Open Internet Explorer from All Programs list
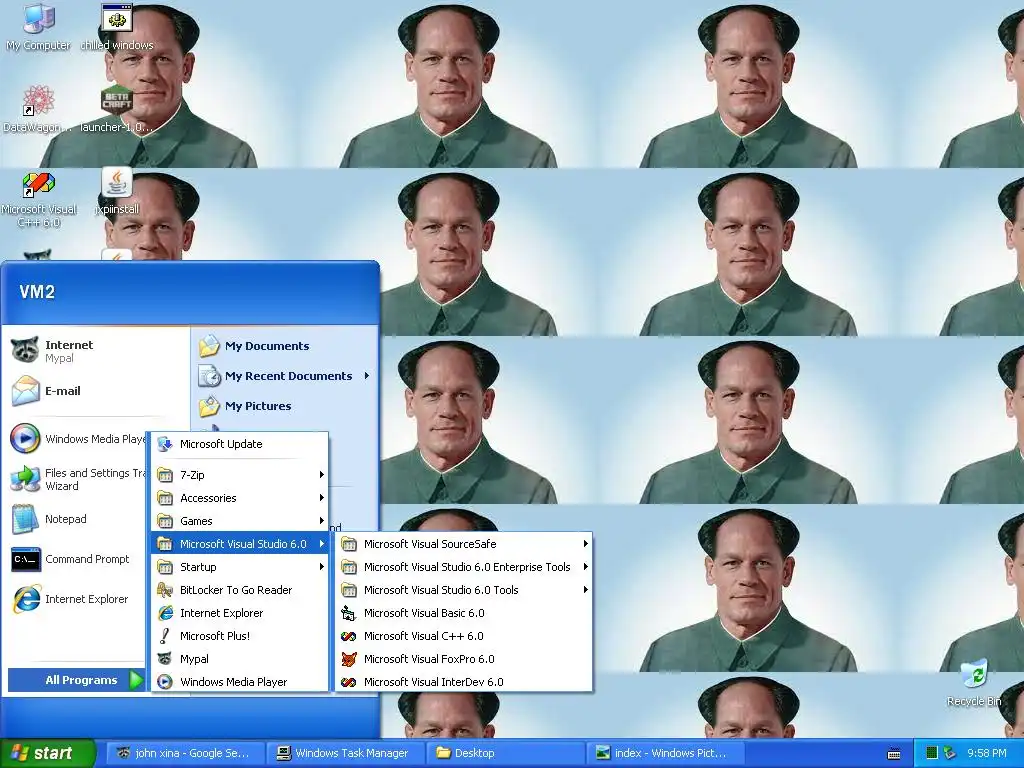This screenshot has height=768, width=1024. pyautogui.click(x=240, y=613)
